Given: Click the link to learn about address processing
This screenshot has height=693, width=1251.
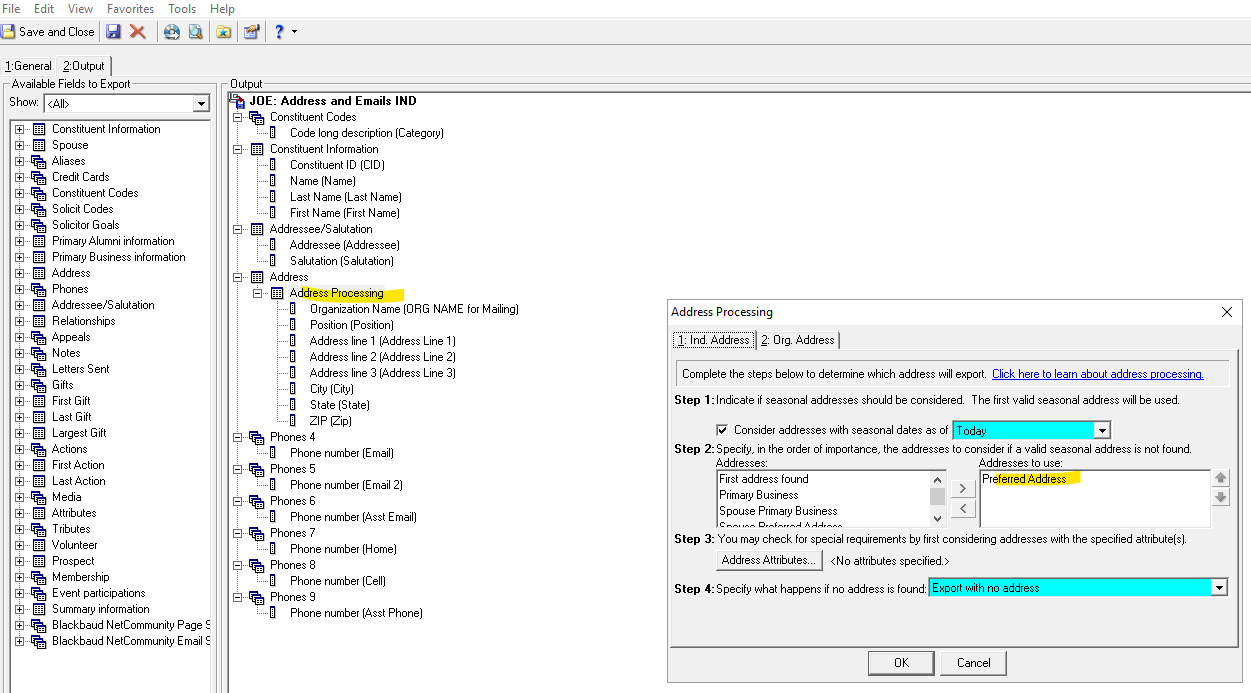Looking at the screenshot, I should 1097,374.
